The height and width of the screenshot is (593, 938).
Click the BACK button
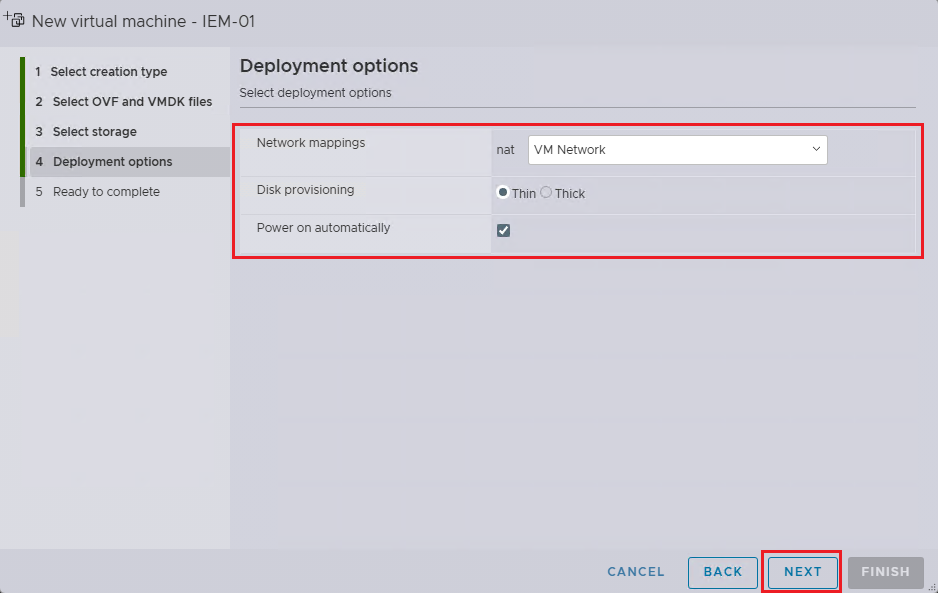click(723, 572)
